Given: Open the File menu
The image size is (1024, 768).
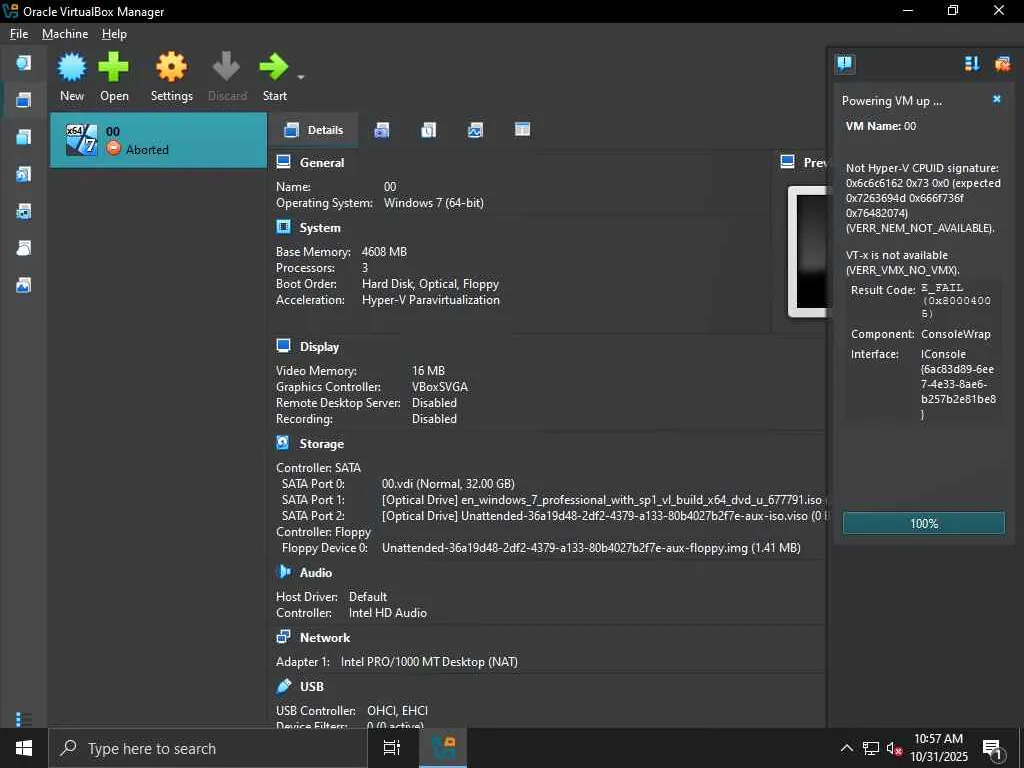Looking at the screenshot, I should [19, 34].
